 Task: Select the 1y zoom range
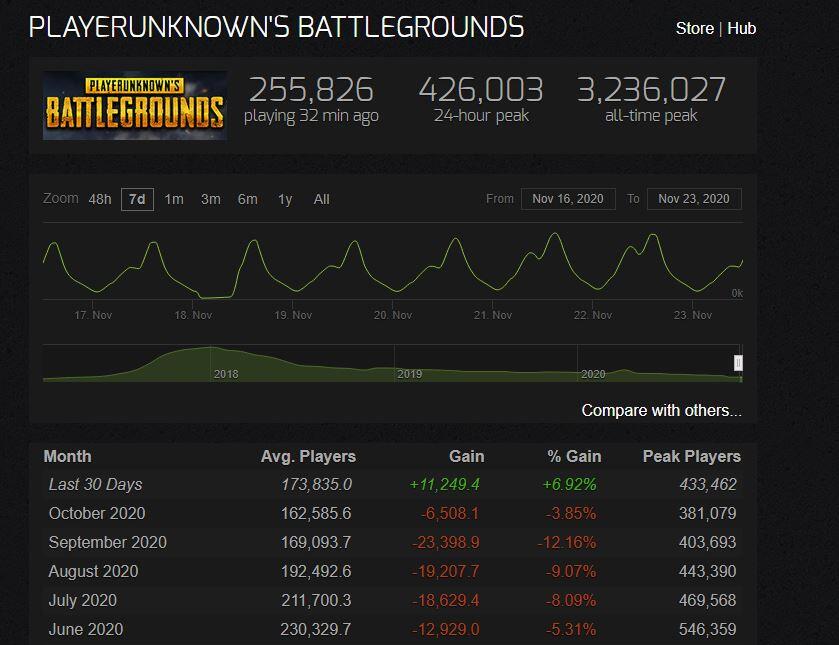(x=285, y=199)
